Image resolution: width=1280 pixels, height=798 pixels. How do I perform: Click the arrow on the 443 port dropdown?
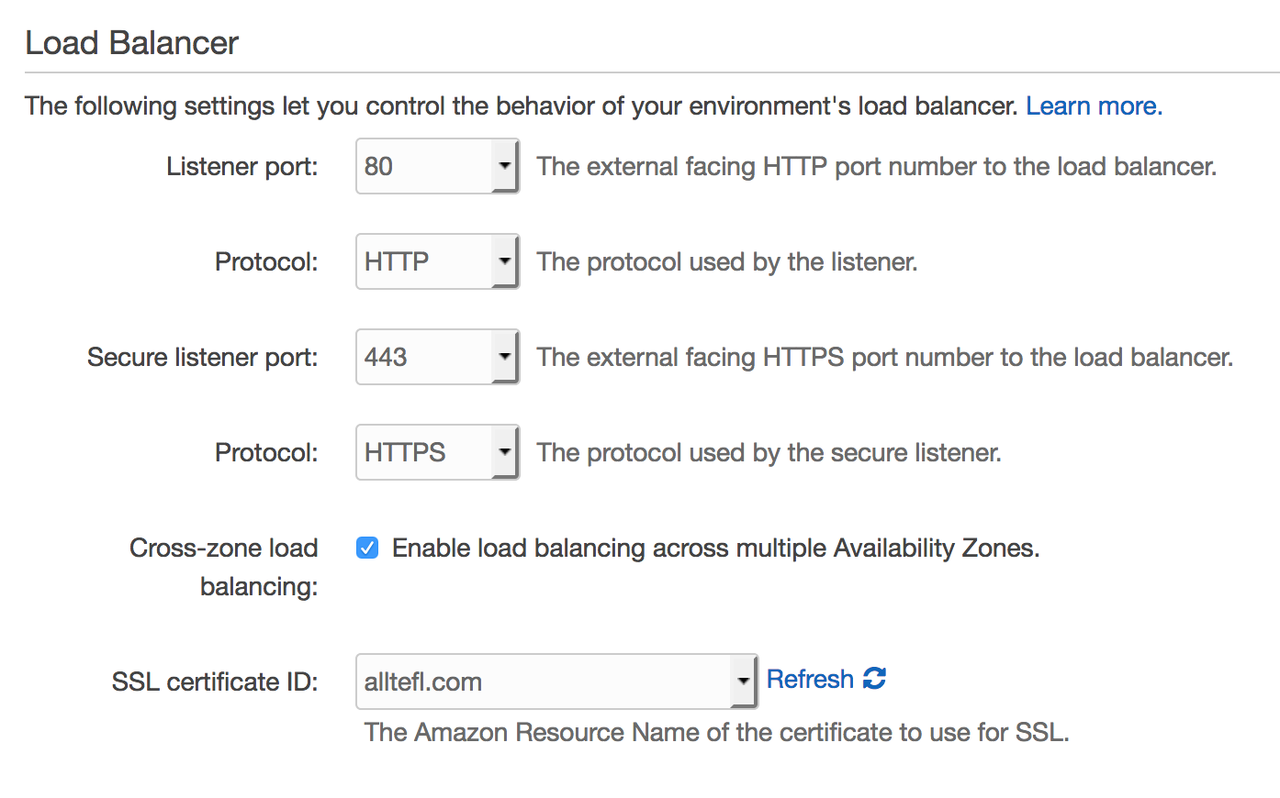tap(505, 357)
